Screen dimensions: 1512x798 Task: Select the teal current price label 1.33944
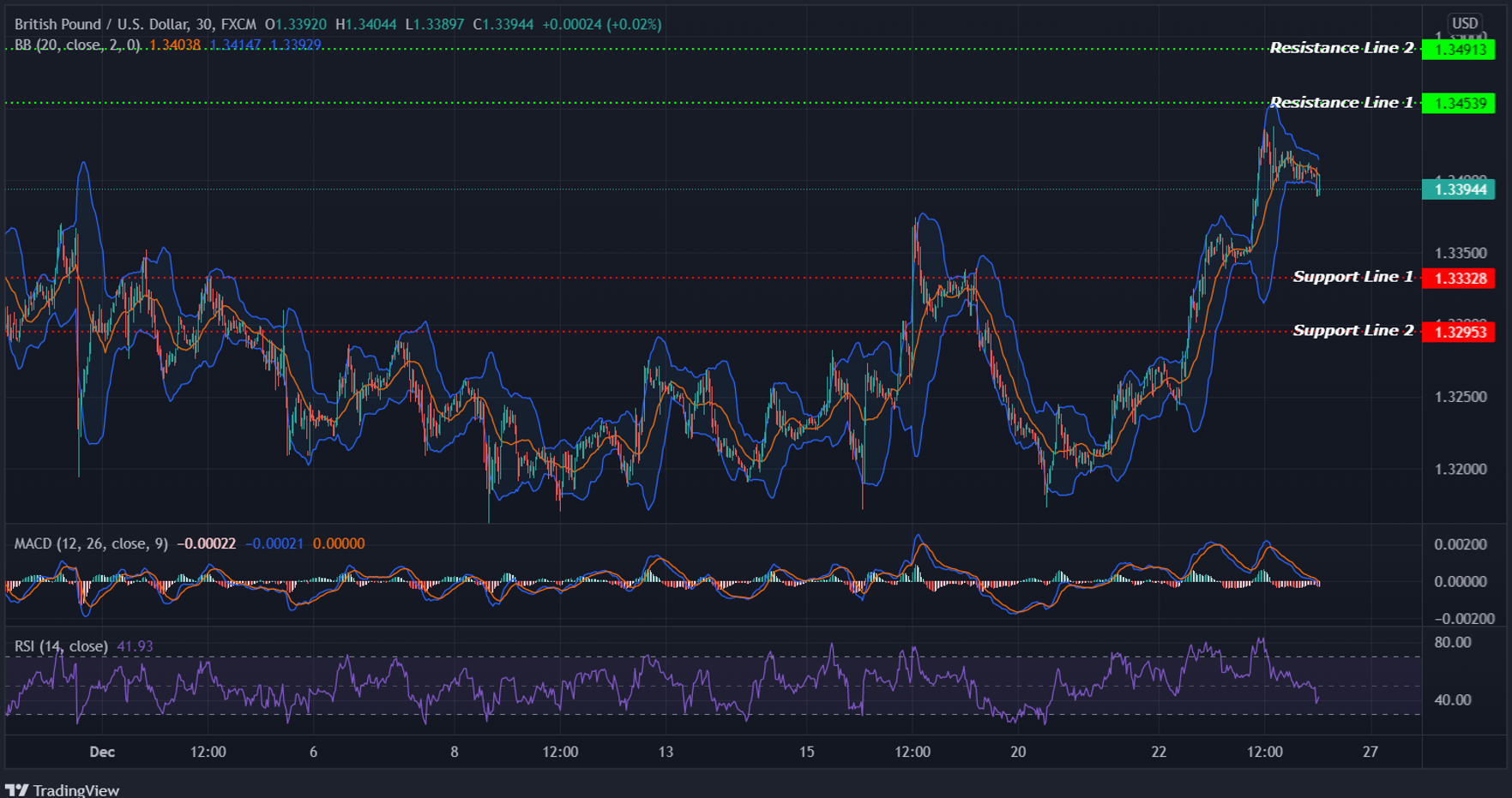pyautogui.click(x=1461, y=190)
